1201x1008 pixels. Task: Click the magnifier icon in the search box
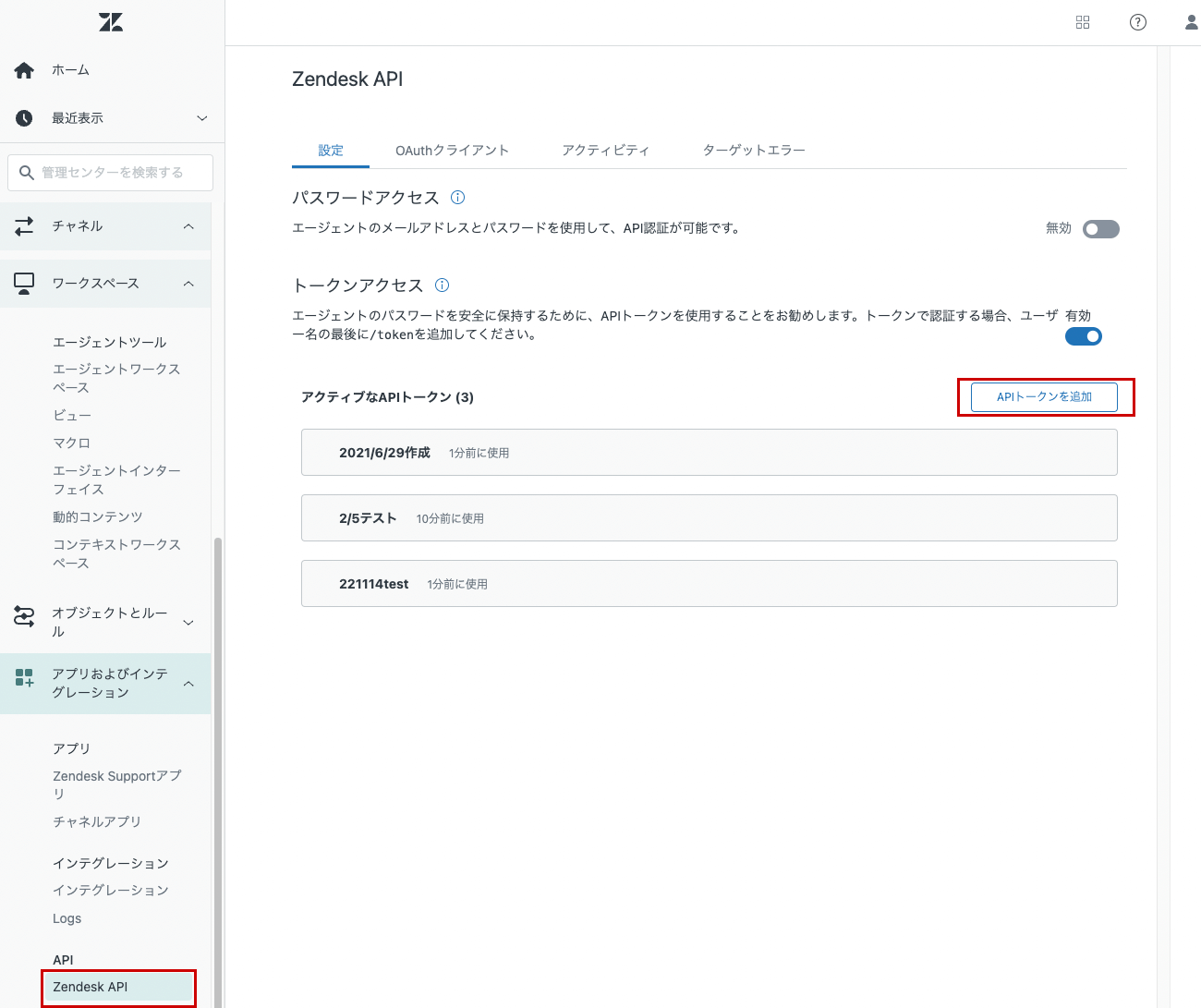point(27,173)
